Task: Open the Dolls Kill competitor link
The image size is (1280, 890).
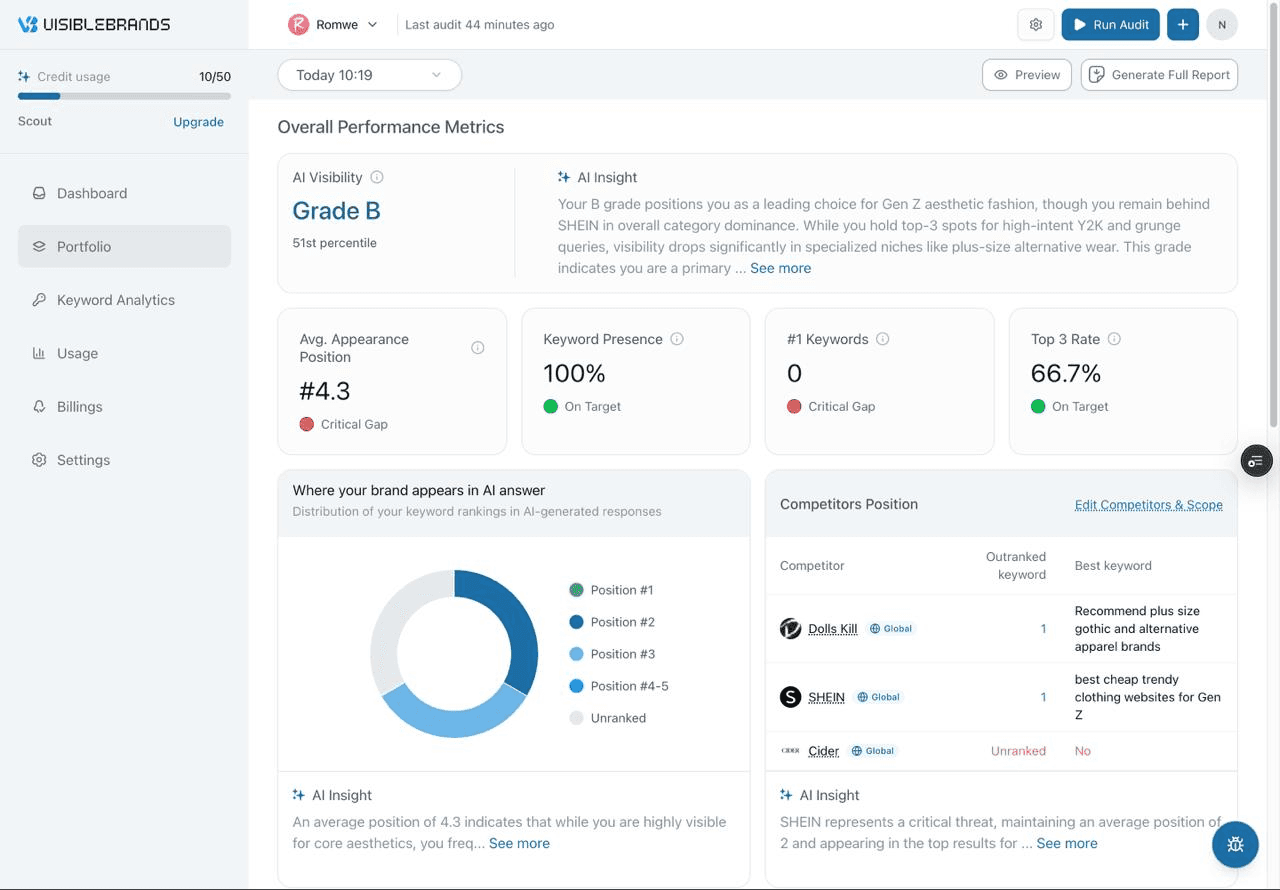Action: (x=833, y=629)
